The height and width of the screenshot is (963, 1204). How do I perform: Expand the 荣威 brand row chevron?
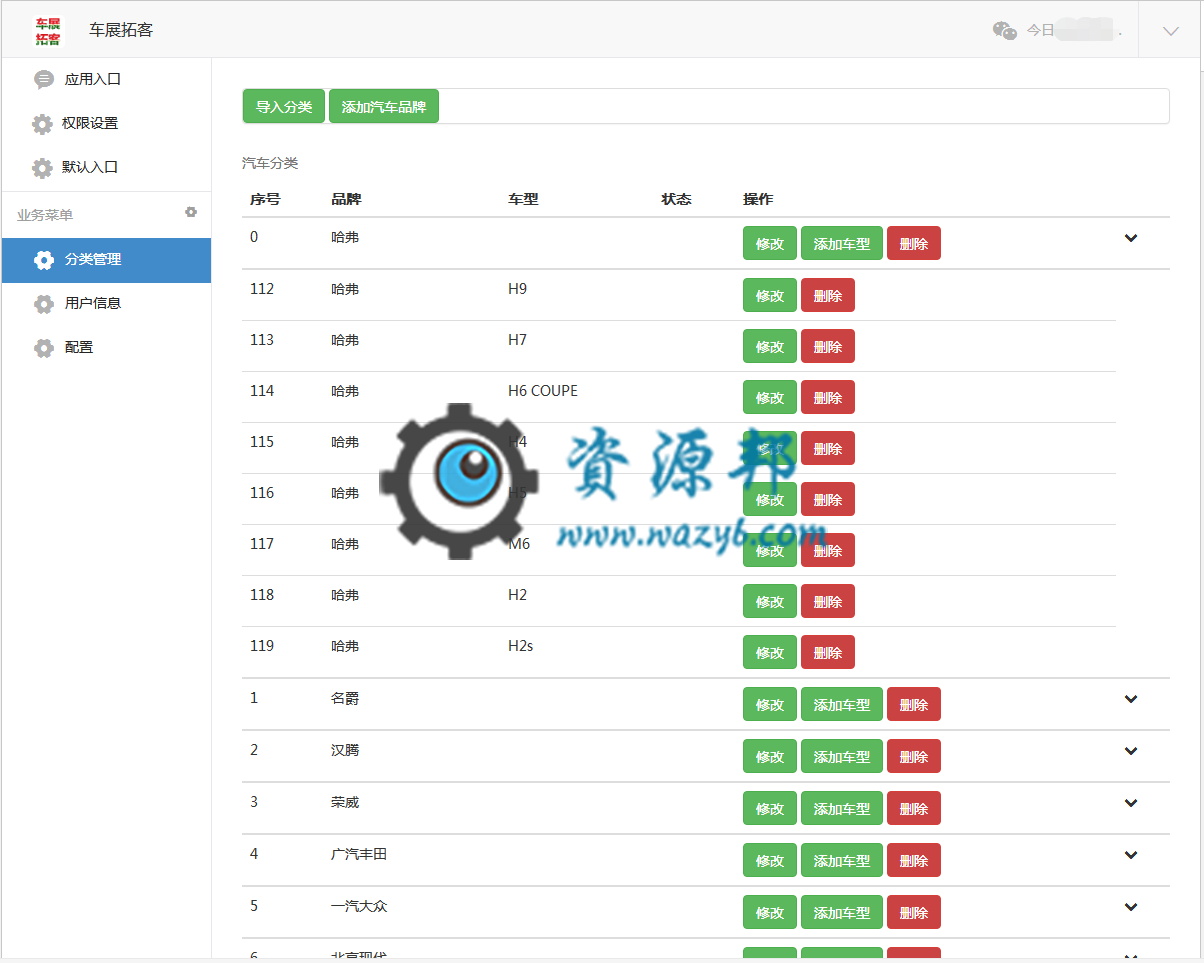click(1131, 803)
